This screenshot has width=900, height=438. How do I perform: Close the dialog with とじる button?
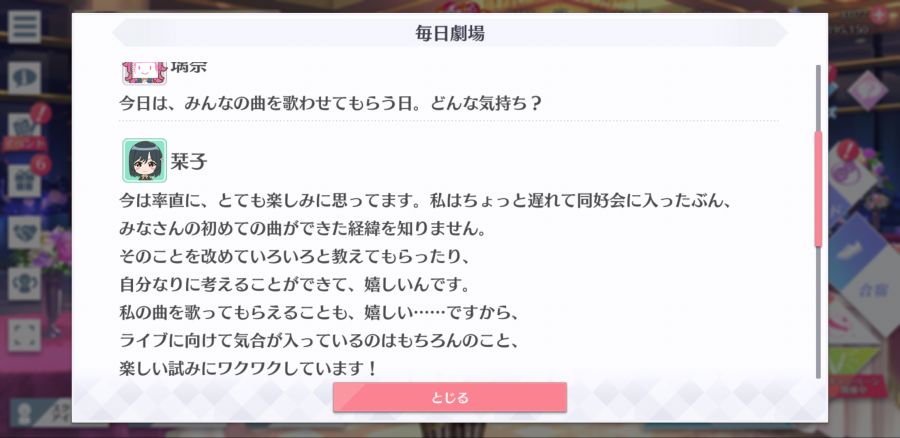click(449, 397)
